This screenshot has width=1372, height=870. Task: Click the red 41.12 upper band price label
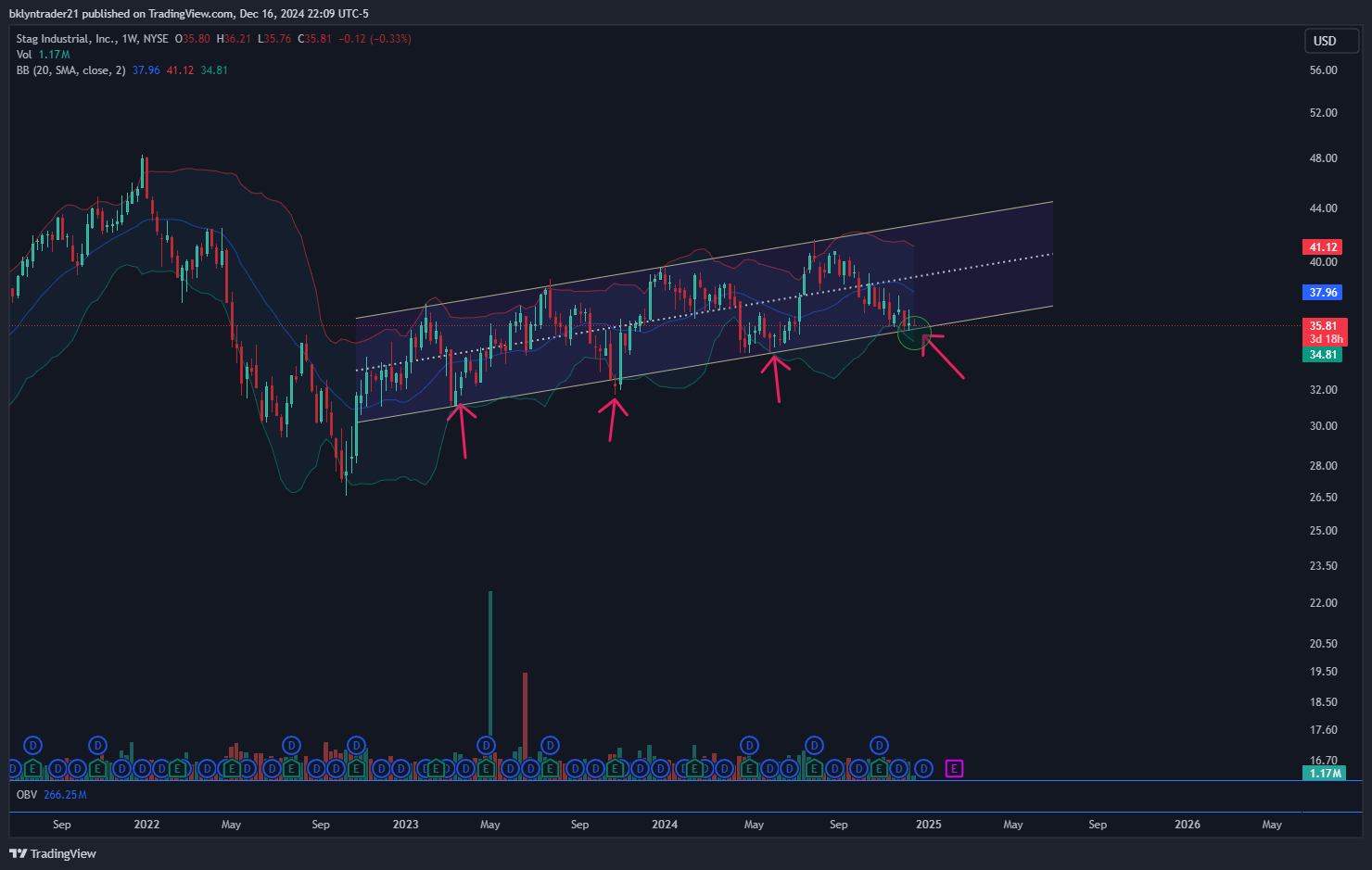(1323, 246)
